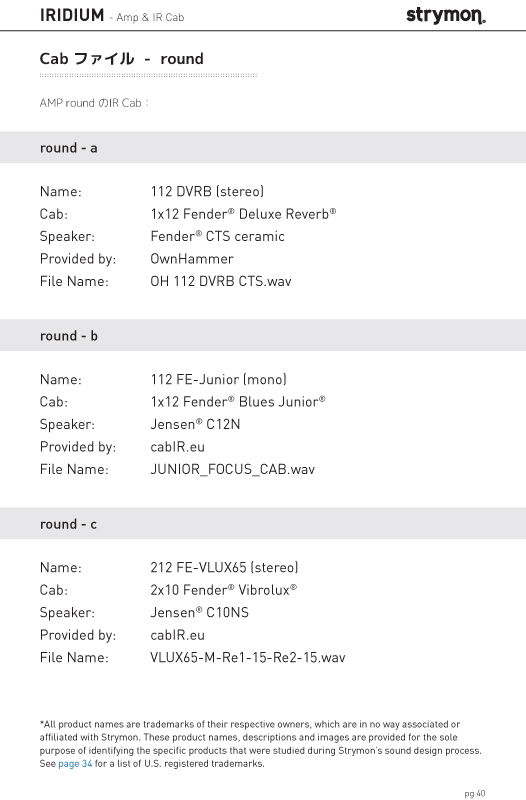Image resolution: width=526 pixels, height=800 pixels.
Task: Click Fender CTS ceramic speaker text
Action: (217, 236)
